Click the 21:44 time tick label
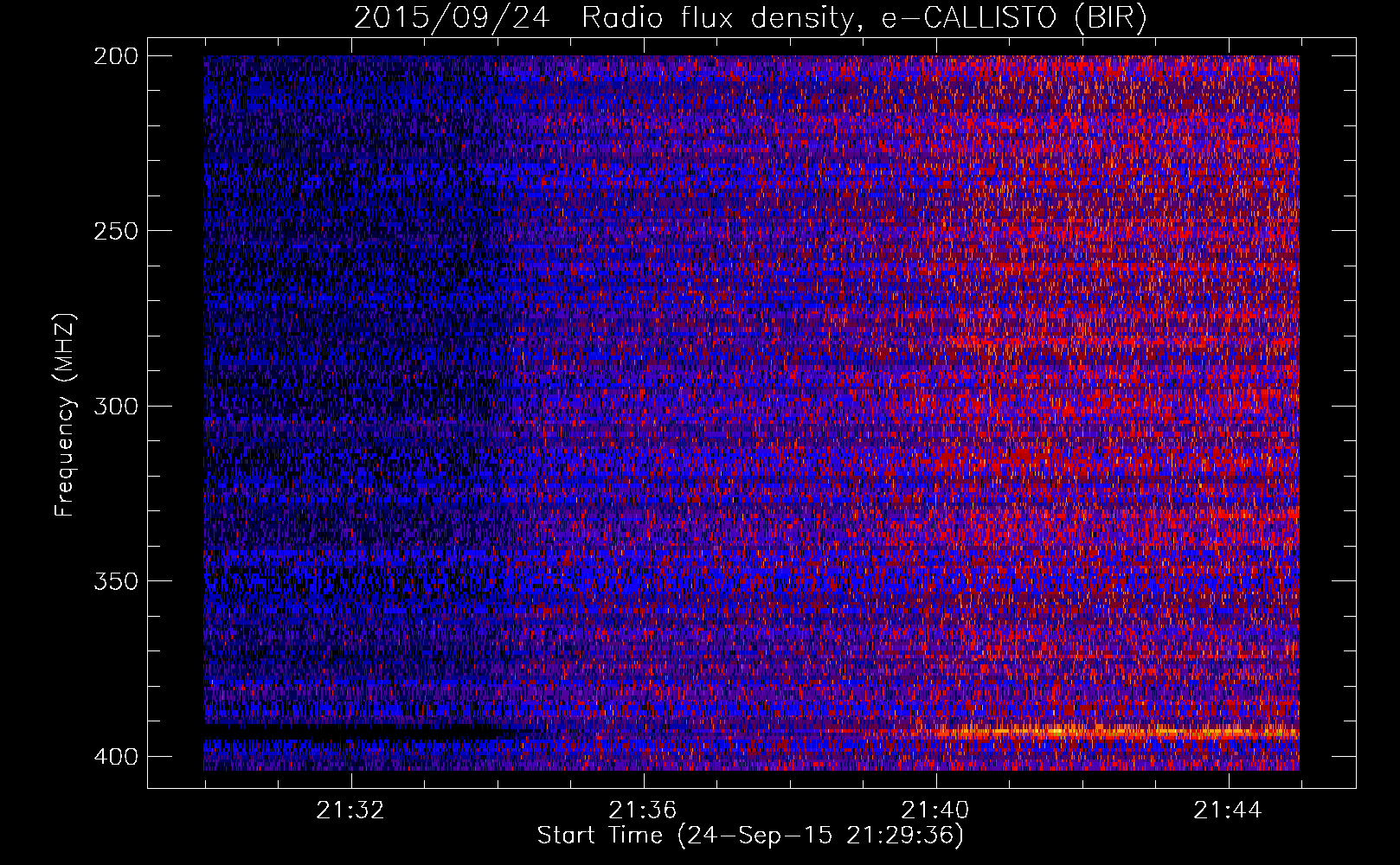This screenshot has width=1400, height=865. pos(1228,811)
